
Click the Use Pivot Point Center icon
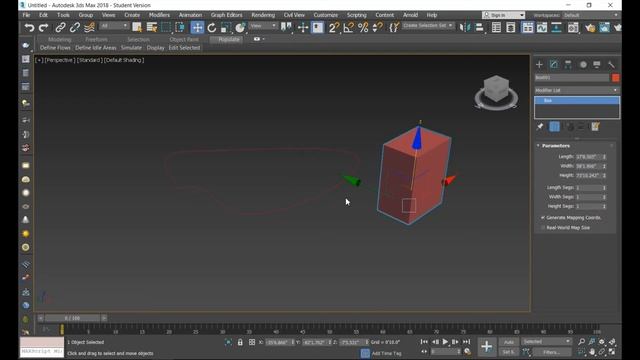286,27
